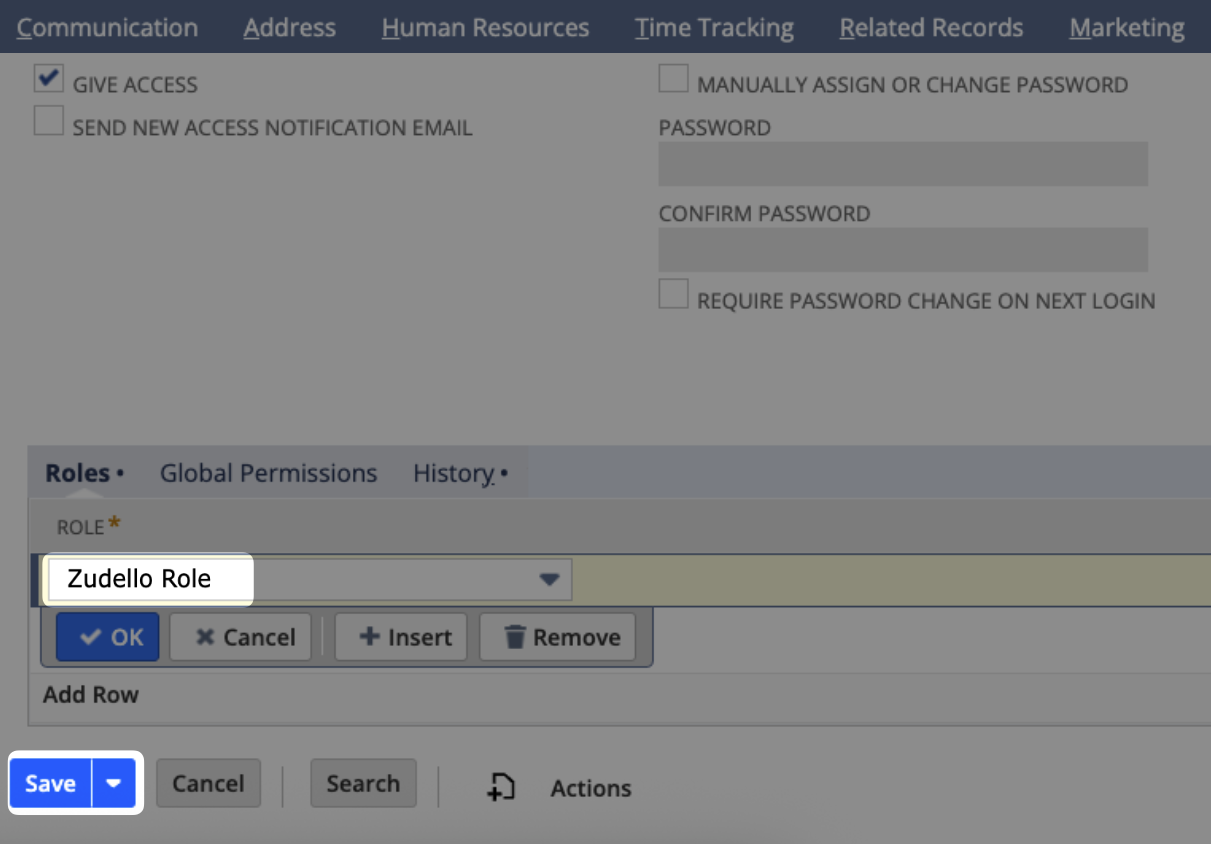Click the Search button
The width and height of the screenshot is (1211, 844).
coord(363,783)
